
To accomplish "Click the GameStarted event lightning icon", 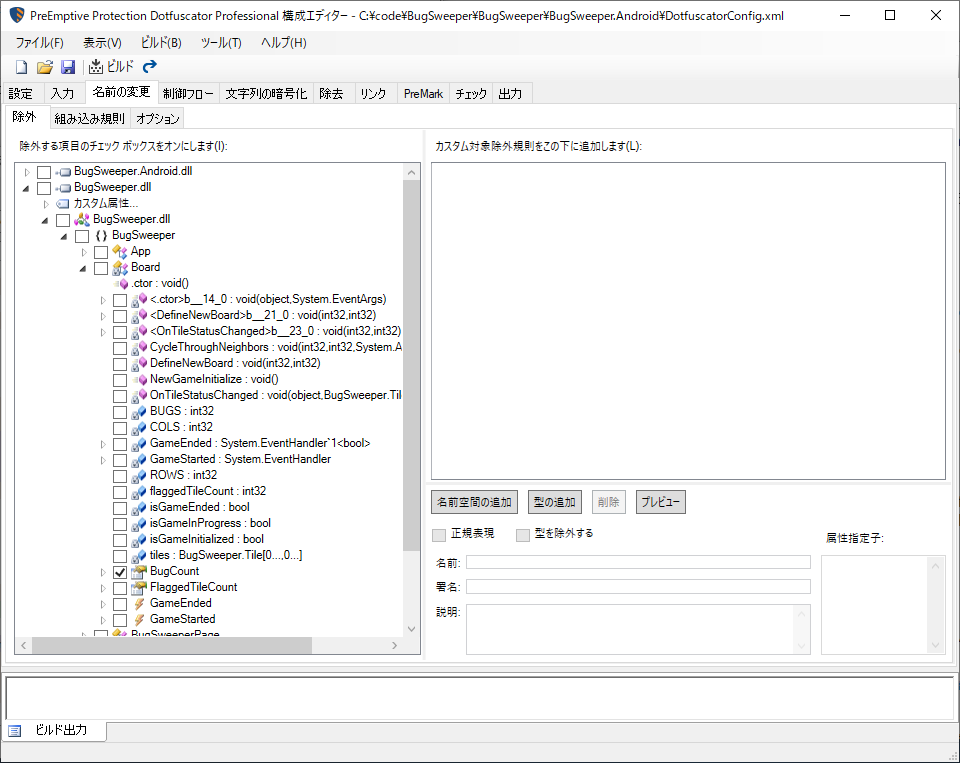I will pos(140,620).
